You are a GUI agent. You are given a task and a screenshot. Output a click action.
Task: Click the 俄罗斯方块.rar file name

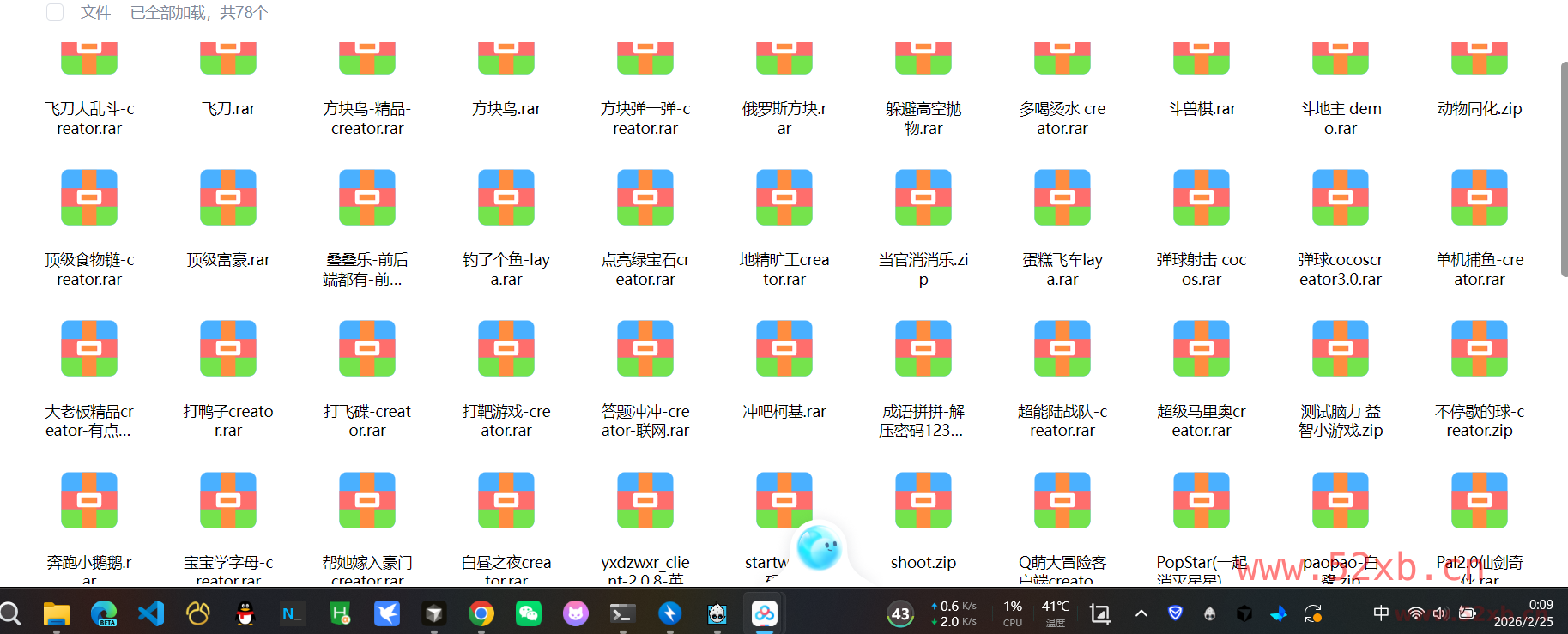pos(784,118)
